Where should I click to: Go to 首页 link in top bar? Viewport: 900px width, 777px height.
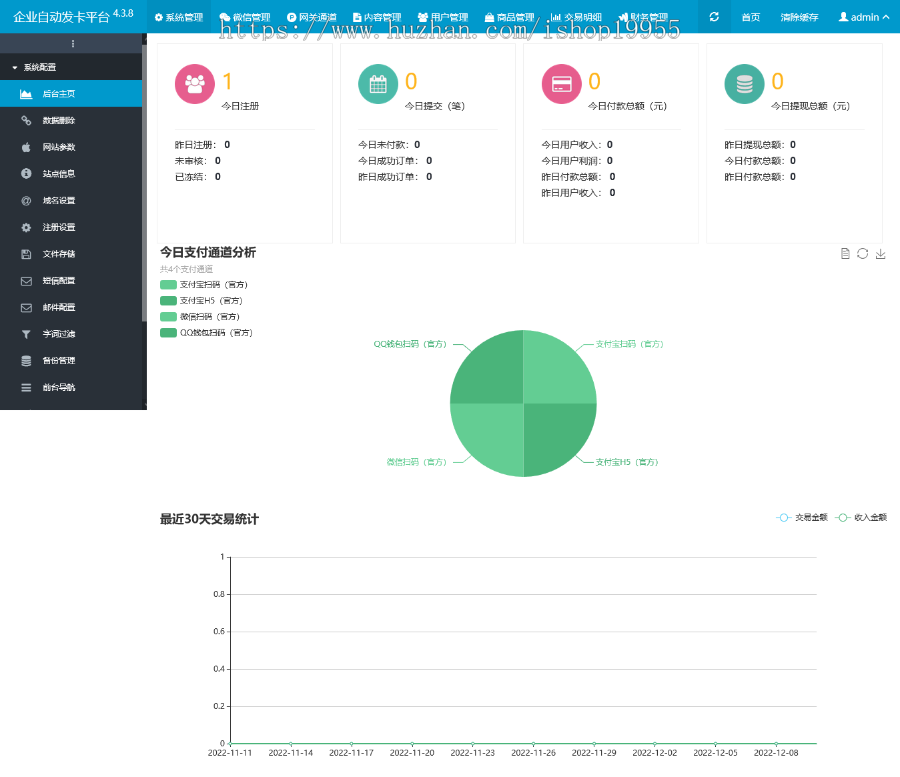[750, 17]
